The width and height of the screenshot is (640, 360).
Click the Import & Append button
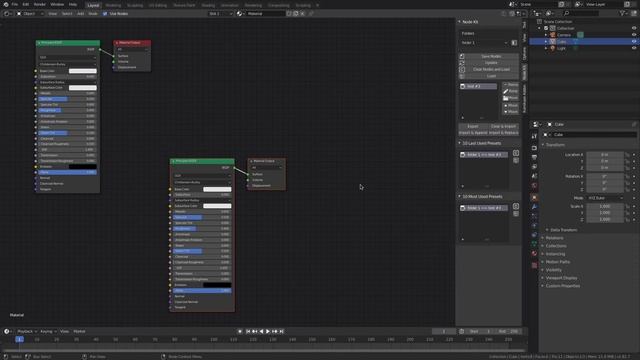(473, 133)
